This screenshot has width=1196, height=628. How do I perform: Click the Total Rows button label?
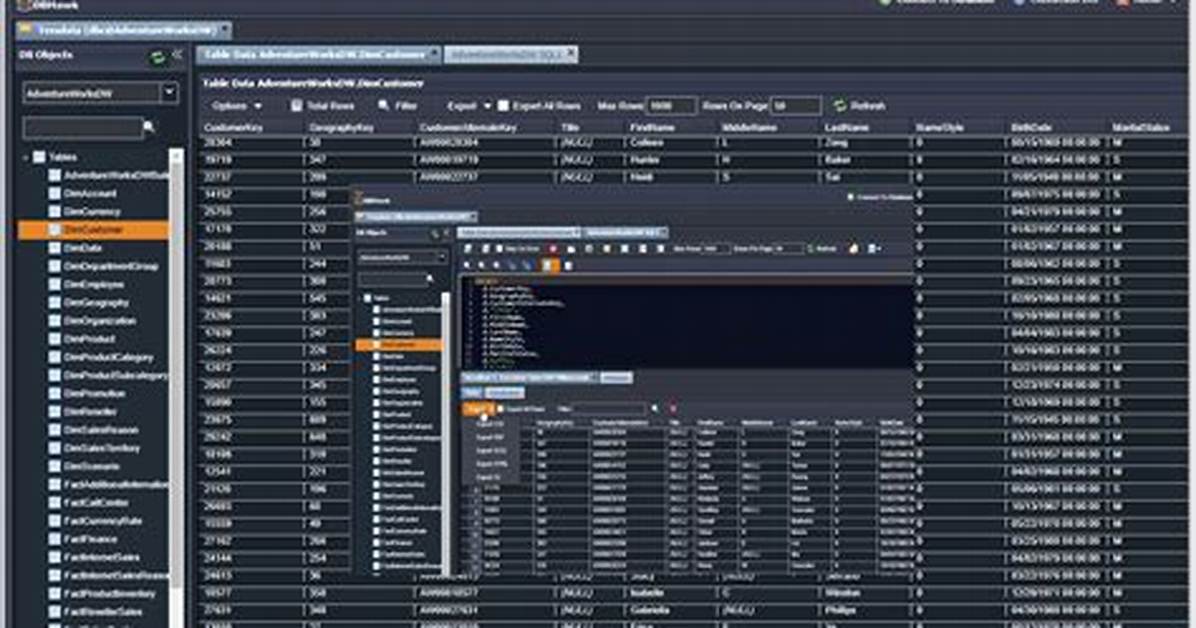[330, 106]
